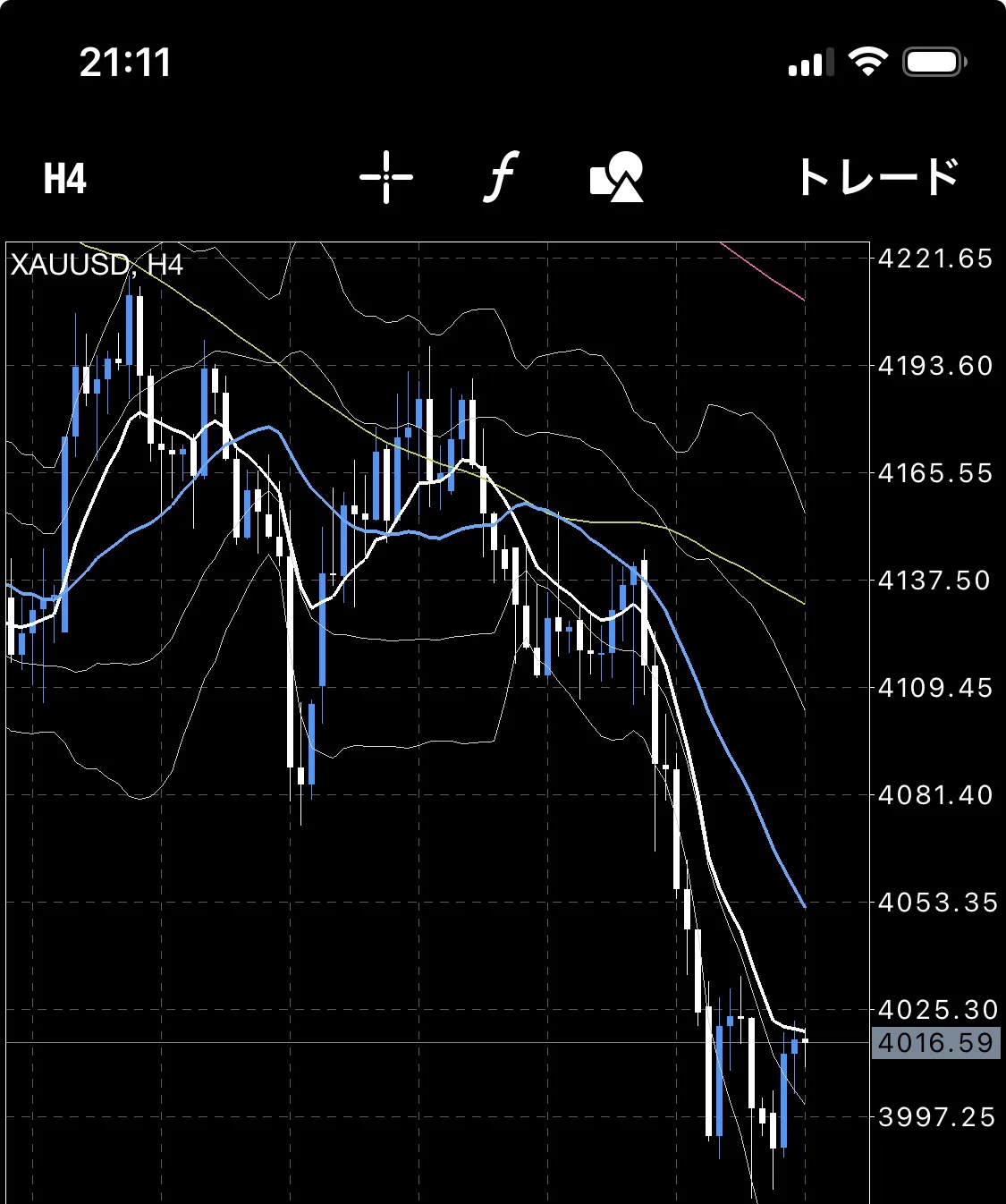
Task: Tap the トレード trade button
Action: pyautogui.click(x=877, y=177)
